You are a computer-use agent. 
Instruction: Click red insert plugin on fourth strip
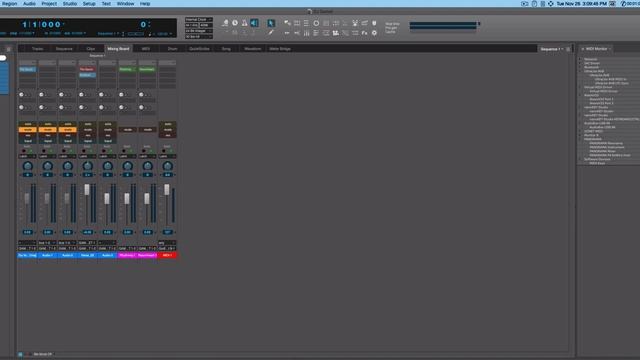(x=87, y=70)
